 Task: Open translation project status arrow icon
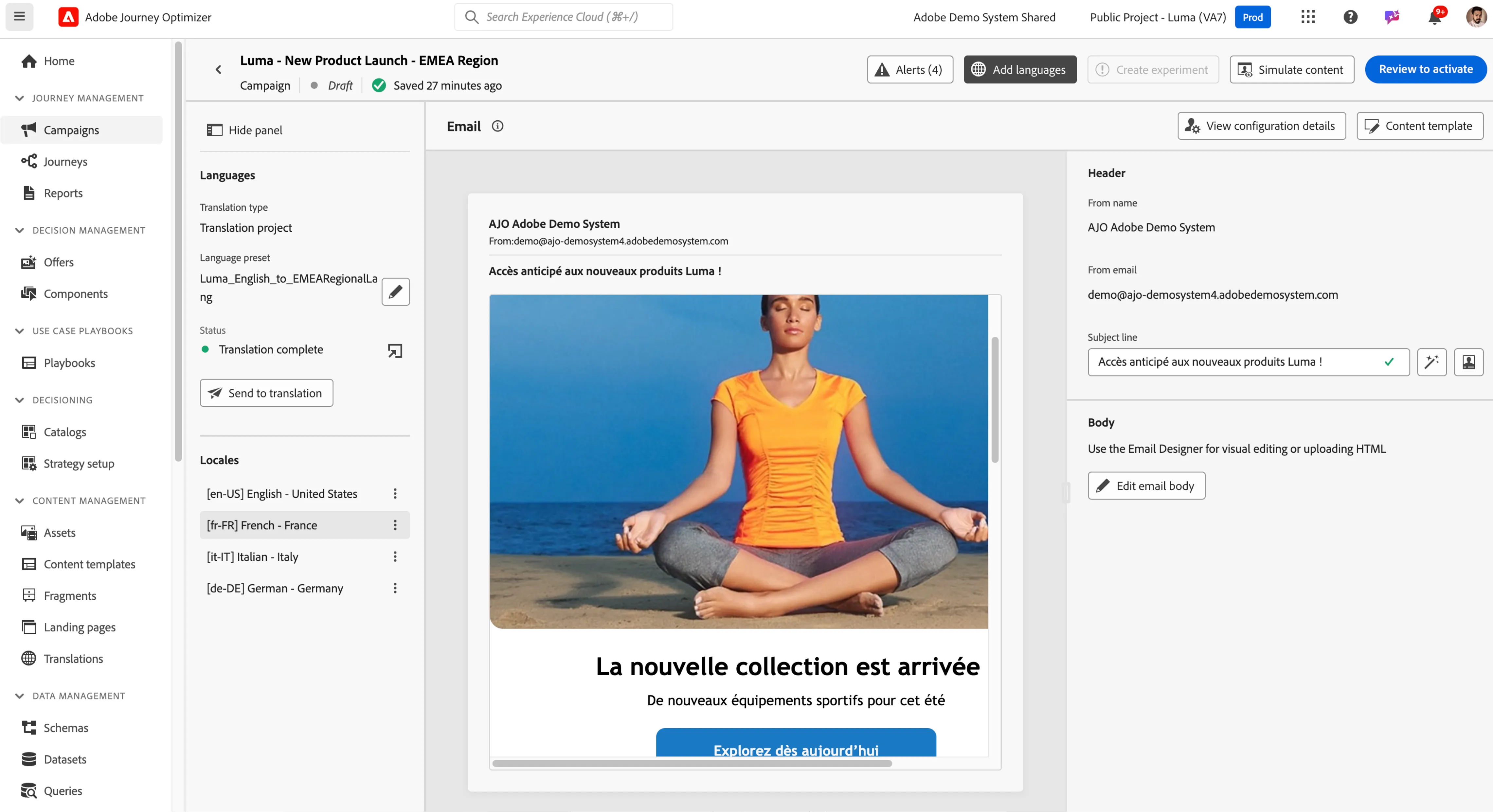(395, 350)
